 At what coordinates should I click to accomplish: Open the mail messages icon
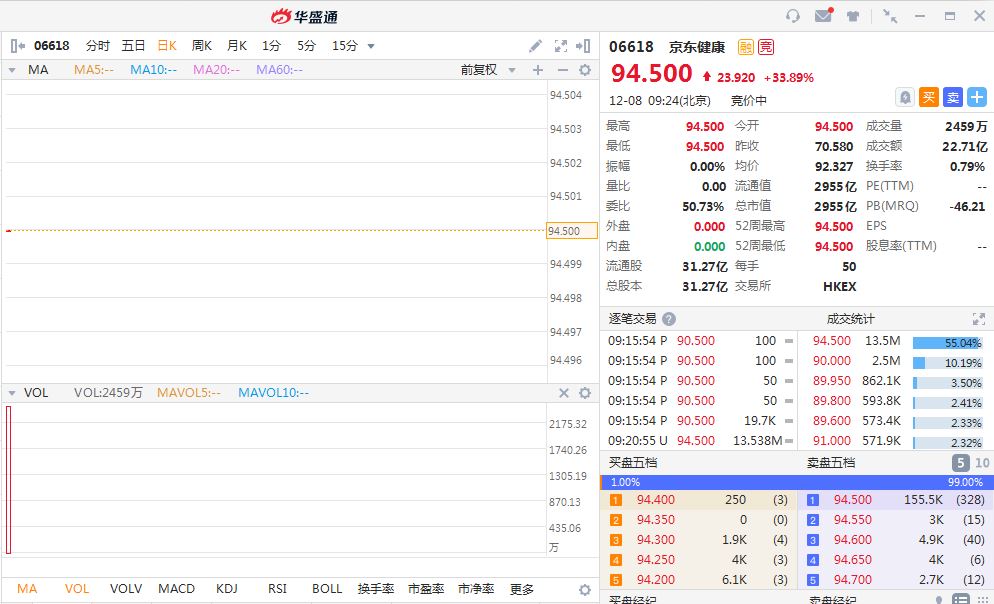tap(823, 16)
